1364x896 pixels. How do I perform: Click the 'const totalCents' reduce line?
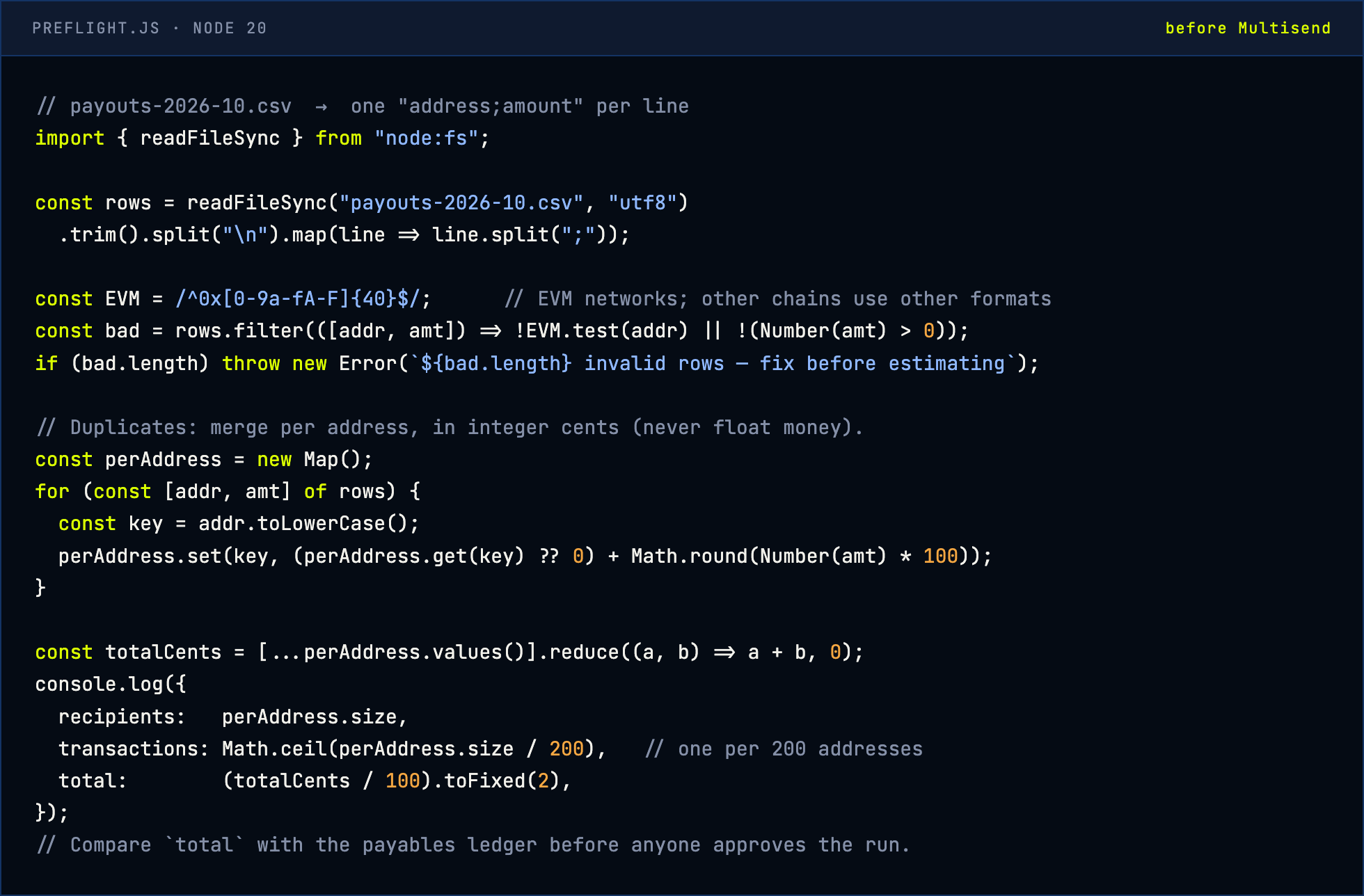(x=450, y=653)
